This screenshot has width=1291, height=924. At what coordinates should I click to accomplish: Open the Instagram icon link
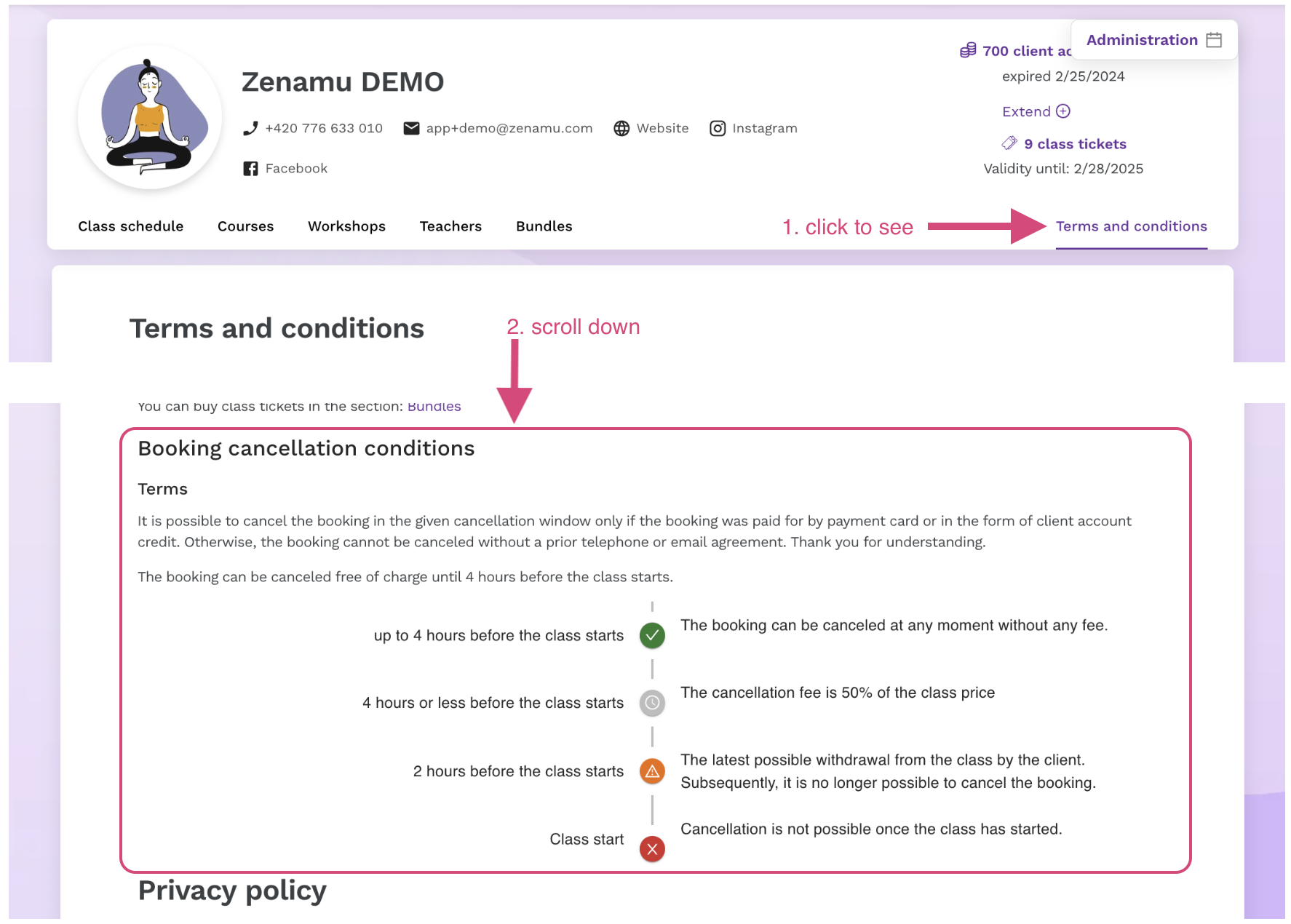click(718, 129)
